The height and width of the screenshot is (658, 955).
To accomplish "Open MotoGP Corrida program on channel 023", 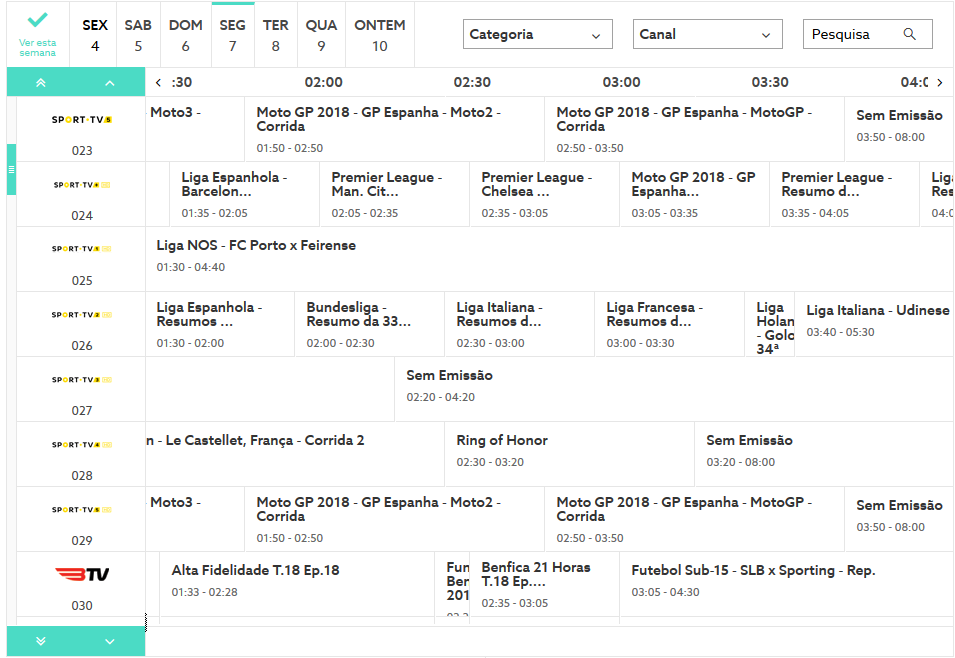I will pyautogui.click(x=694, y=129).
